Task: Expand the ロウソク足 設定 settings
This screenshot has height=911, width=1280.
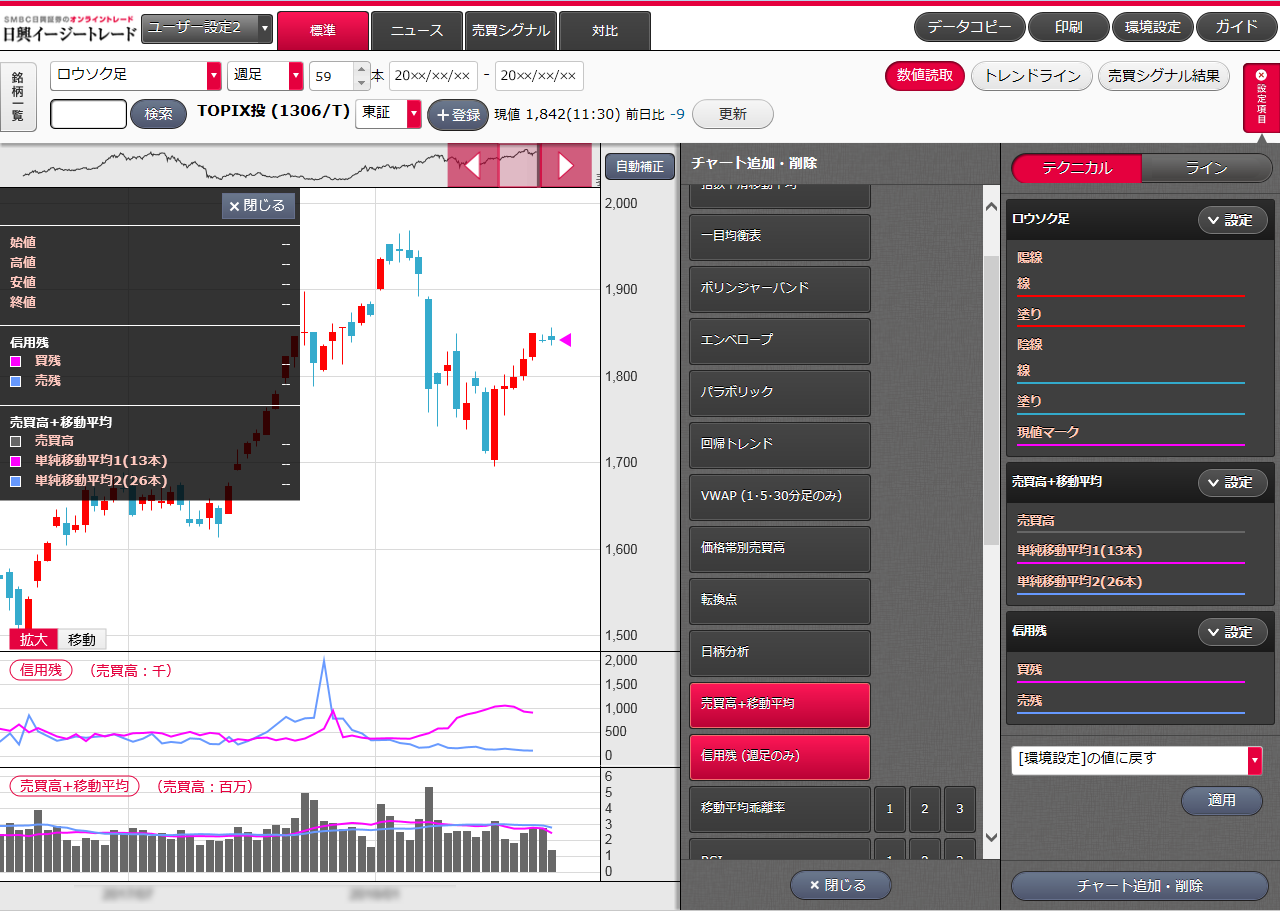Action: [1232, 220]
